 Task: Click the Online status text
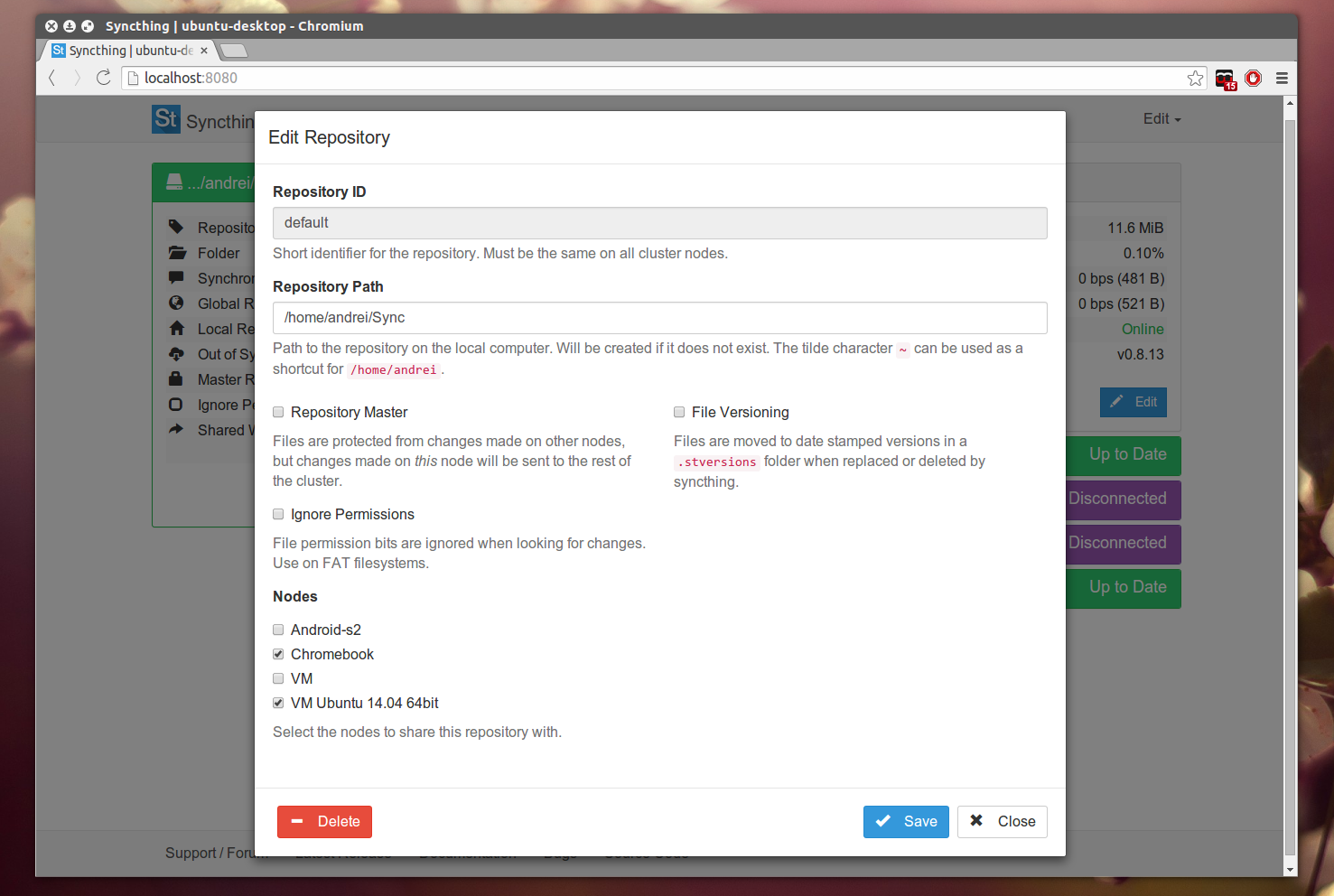coord(1143,329)
